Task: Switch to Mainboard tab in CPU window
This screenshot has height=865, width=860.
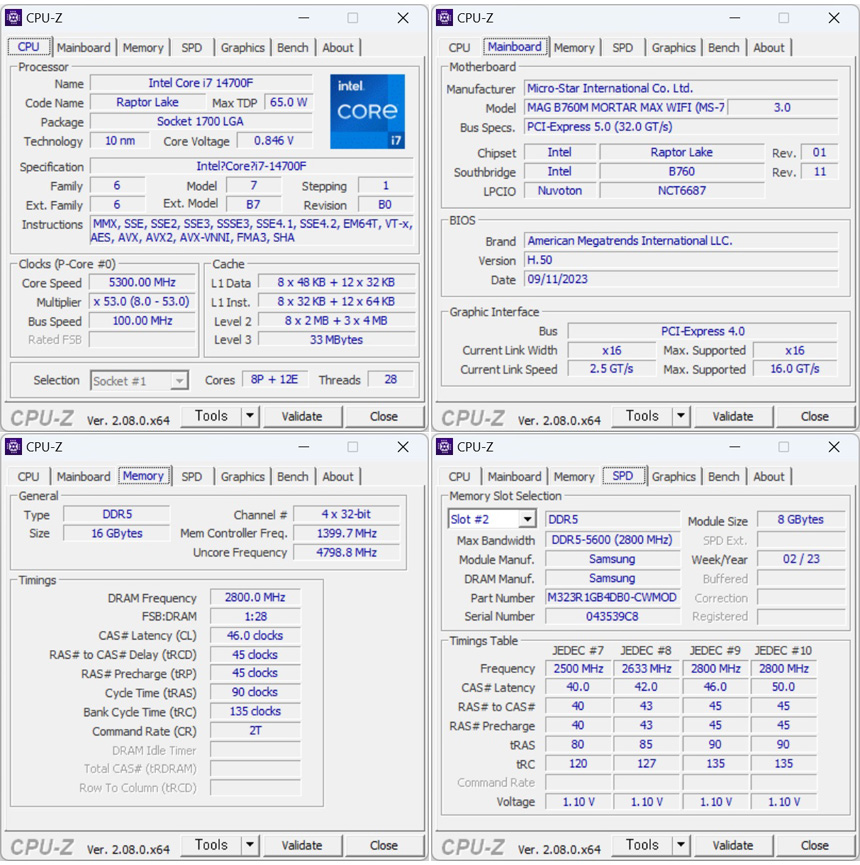Action: [83, 47]
